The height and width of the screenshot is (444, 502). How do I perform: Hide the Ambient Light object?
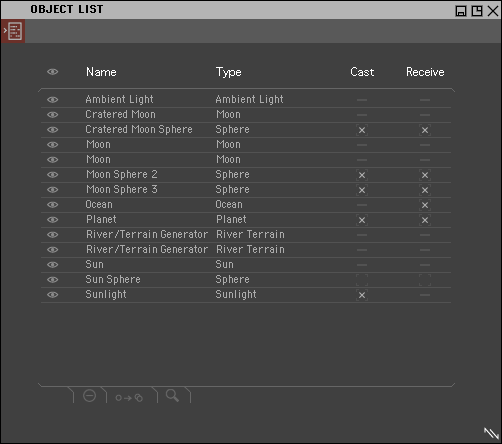(53, 99)
